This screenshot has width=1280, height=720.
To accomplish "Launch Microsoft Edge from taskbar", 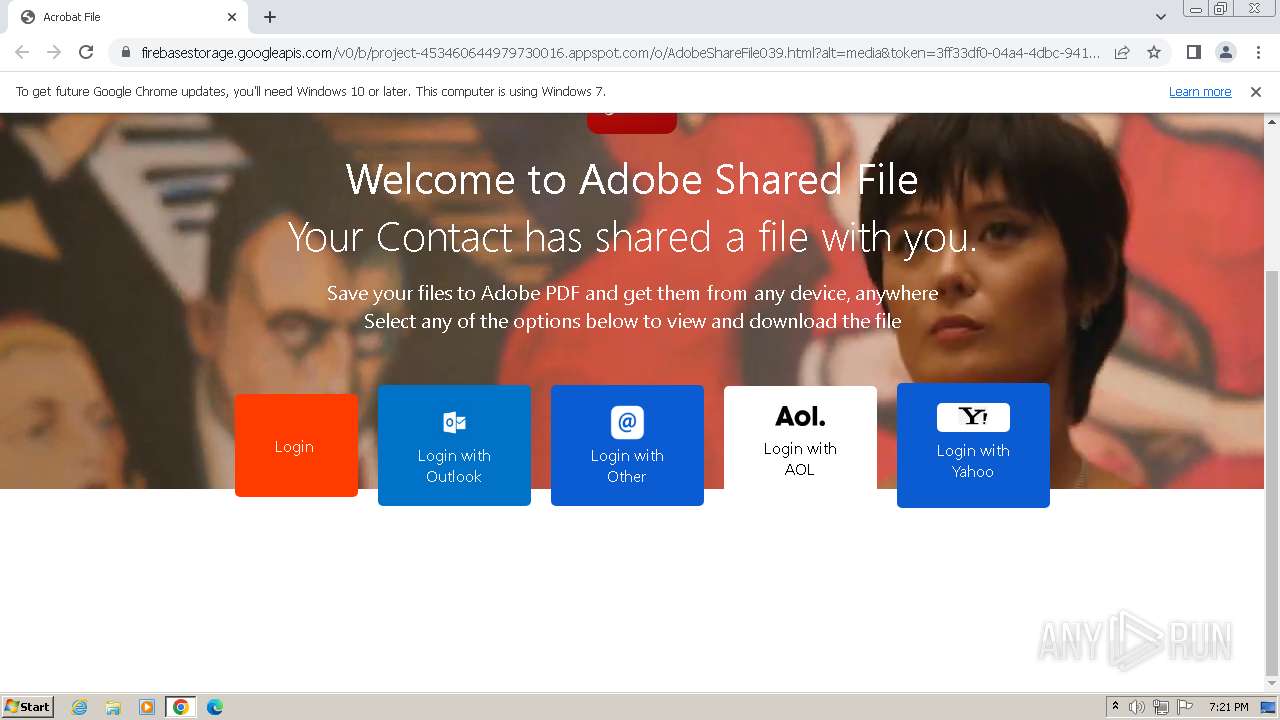I will coord(215,707).
